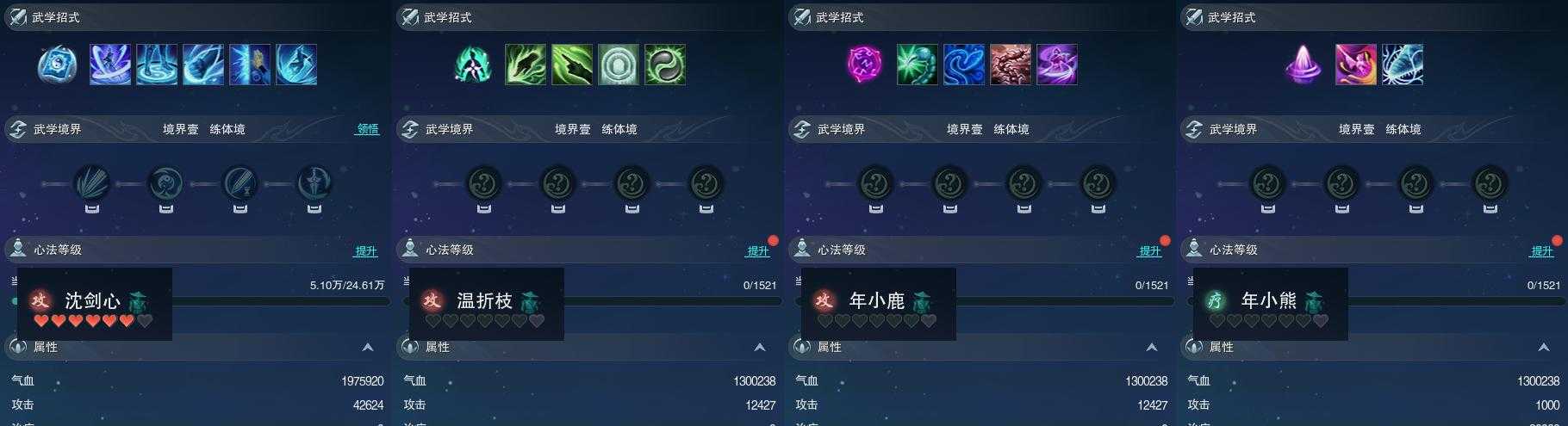Toggle 温折枝's first locked realm node

coord(483,183)
